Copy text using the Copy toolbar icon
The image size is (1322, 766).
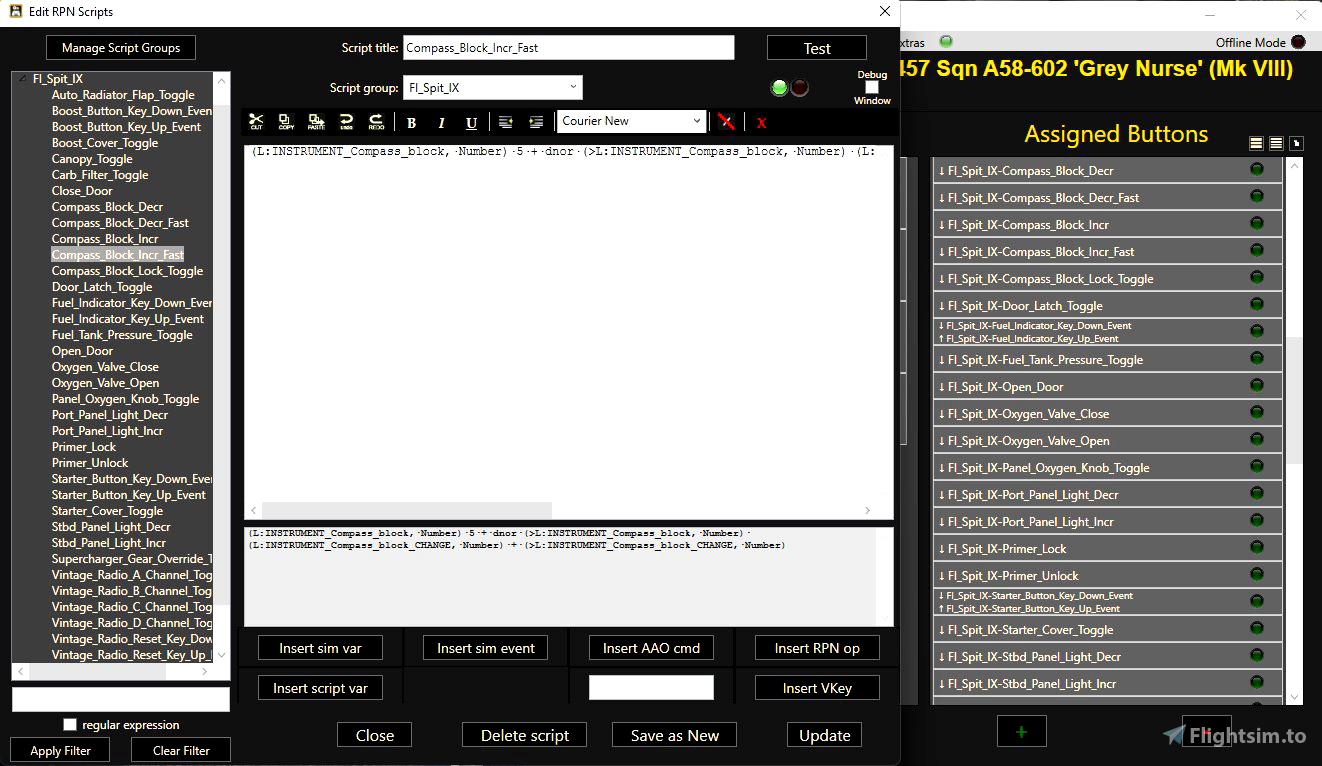[x=287, y=121]
